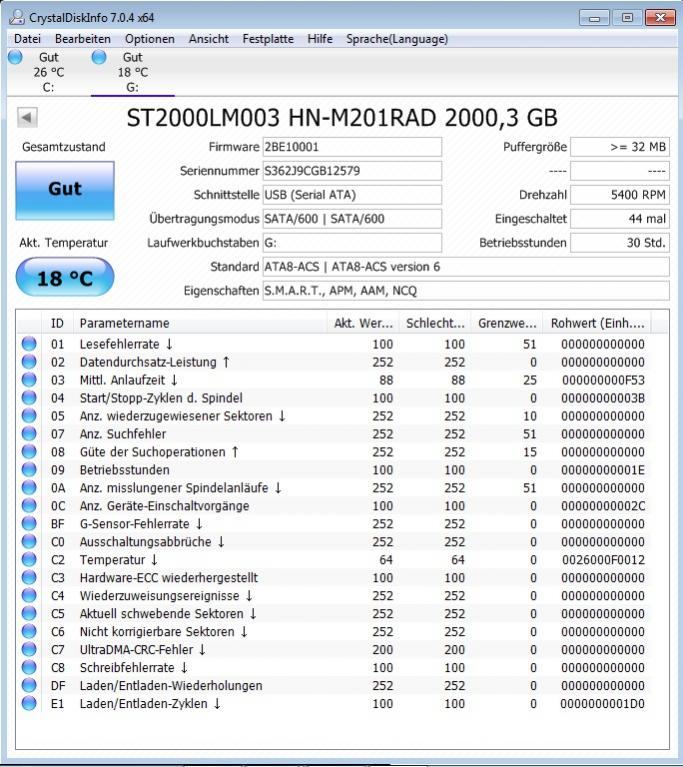Click status orb for Anz. Geräte-Einschaltvorgänge
This screenshot has width=683, height=767.
coord(29,506)
